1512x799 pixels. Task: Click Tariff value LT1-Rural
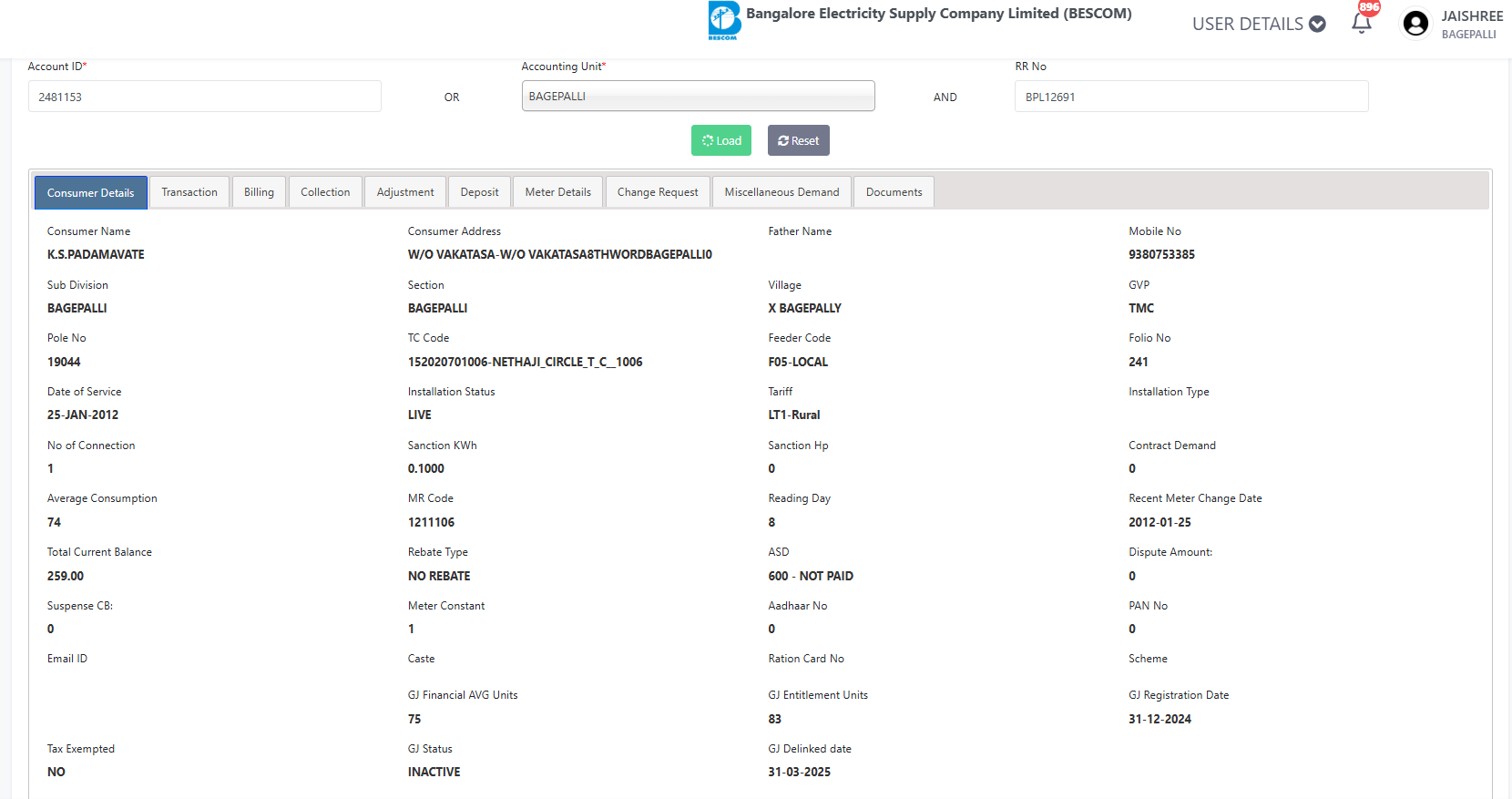[x=794, y=415]
